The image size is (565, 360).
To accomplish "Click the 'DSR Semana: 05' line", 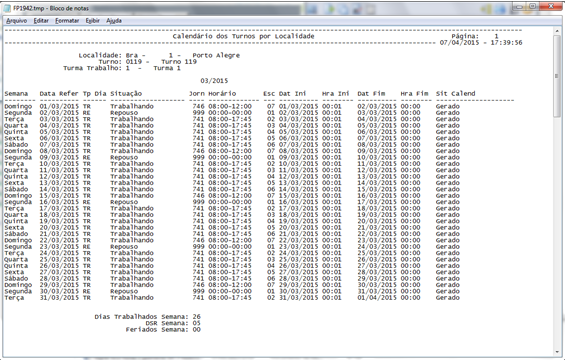I will click(173, 323).
